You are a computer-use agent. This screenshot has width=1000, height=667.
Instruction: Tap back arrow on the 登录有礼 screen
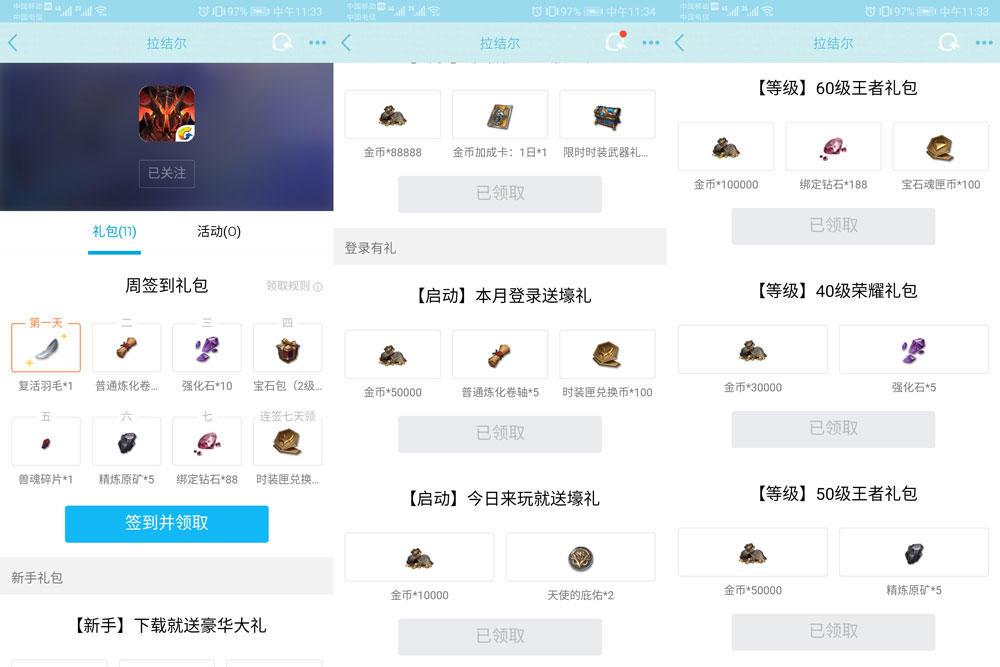(x=346, y=43)
